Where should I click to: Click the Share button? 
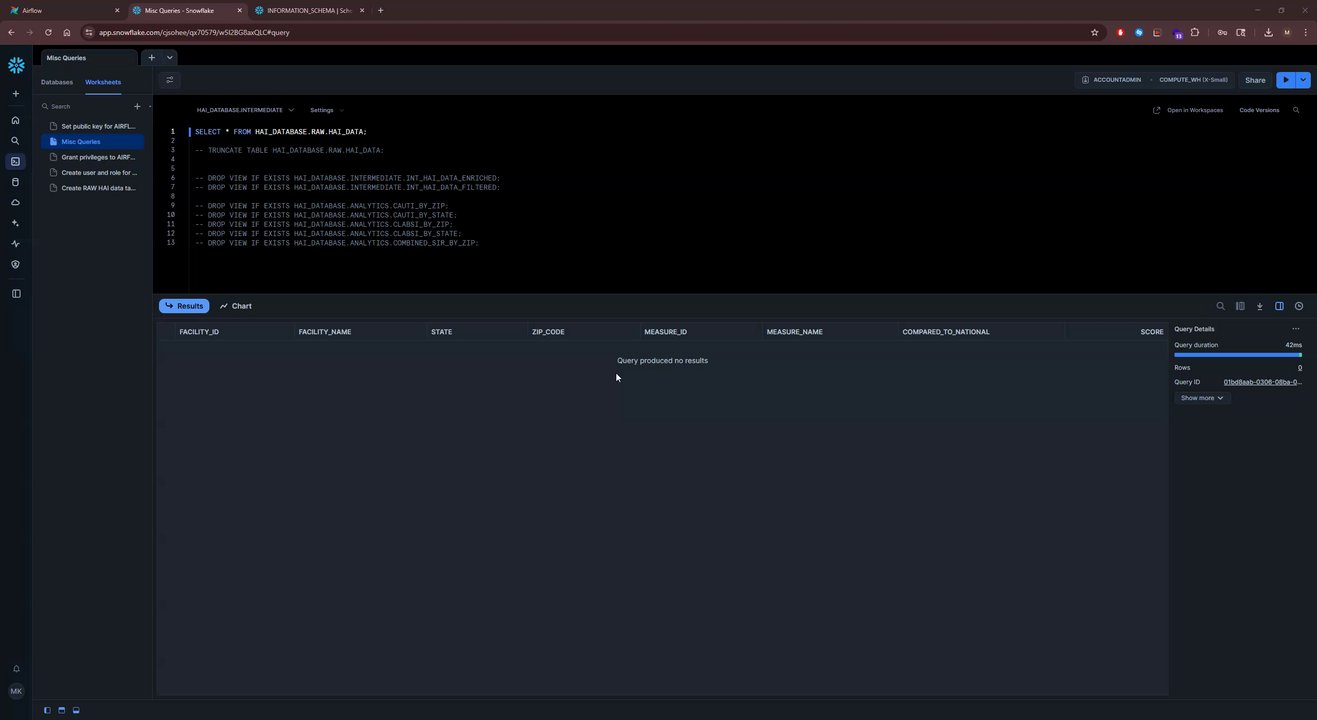click(1255, 80)
